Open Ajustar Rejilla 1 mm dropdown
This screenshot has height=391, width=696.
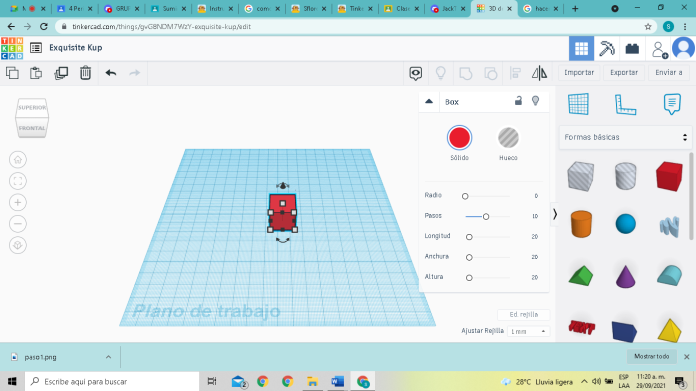528,332
